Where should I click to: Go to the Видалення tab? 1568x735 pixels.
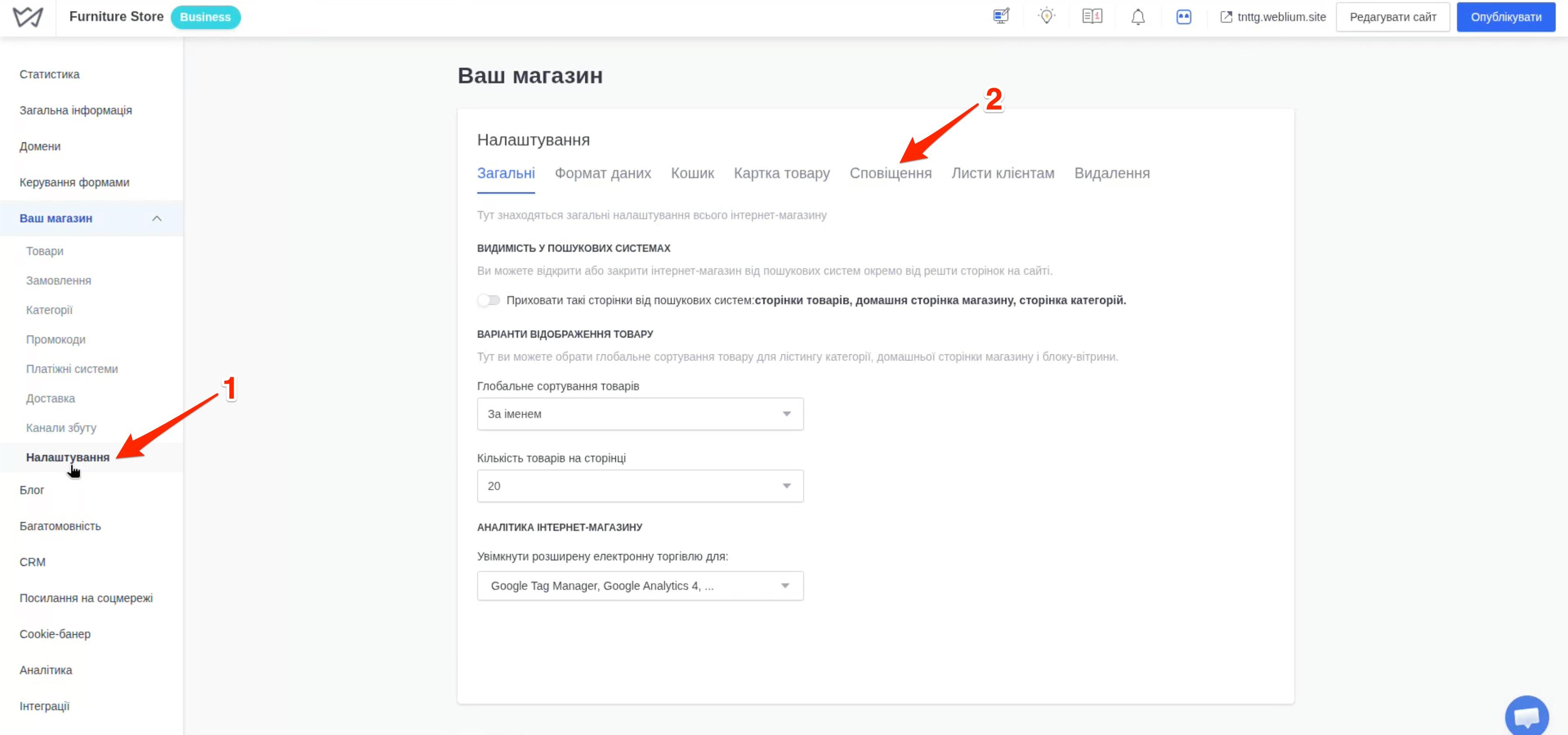(1111, 173)
